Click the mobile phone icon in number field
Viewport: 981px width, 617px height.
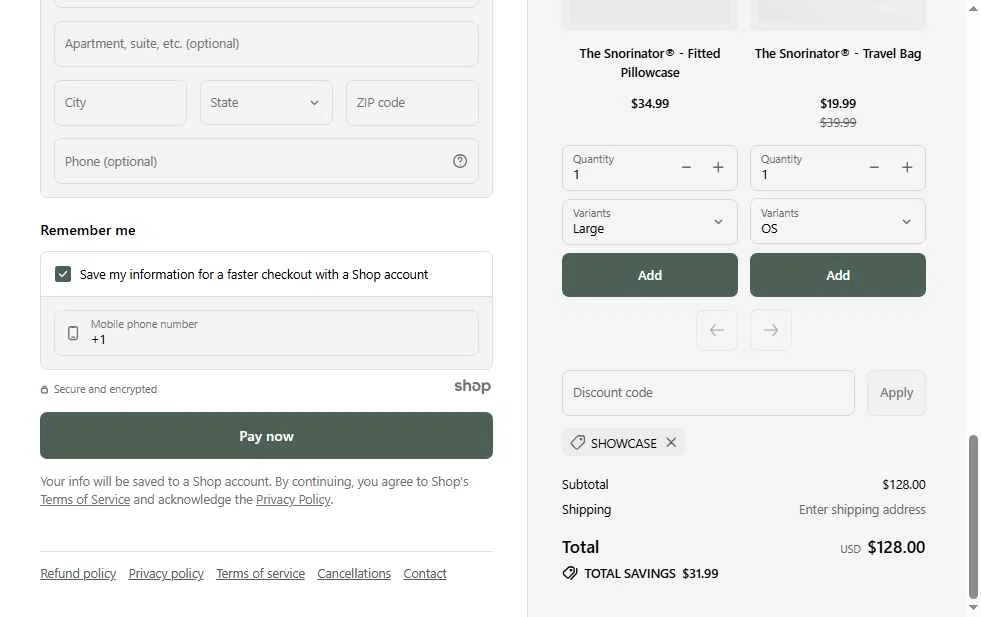73,333
